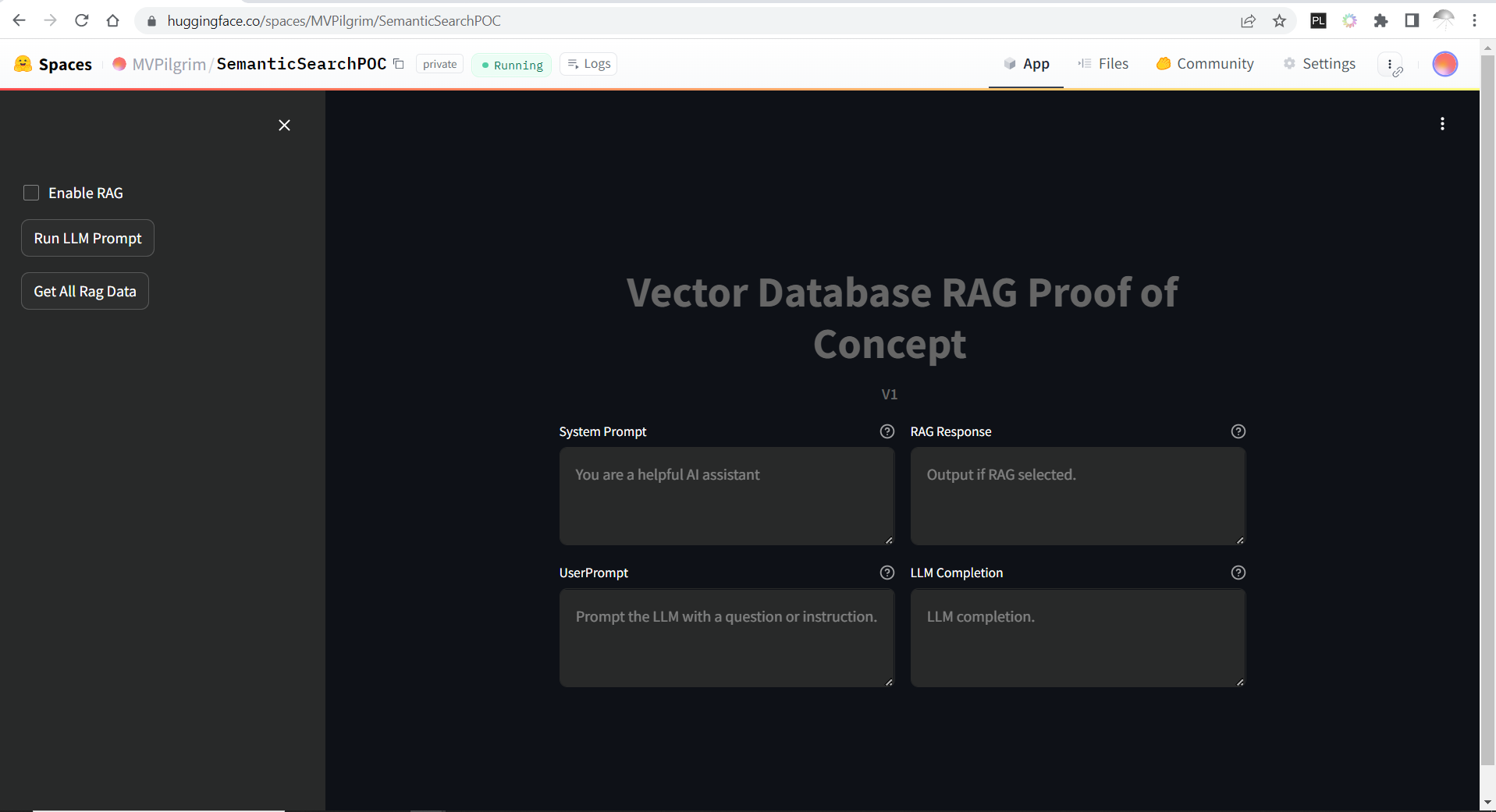The width and height of the screenshot is (1496, 812).
Task: Click System Prompt help icon
Action: coord(887,431)
